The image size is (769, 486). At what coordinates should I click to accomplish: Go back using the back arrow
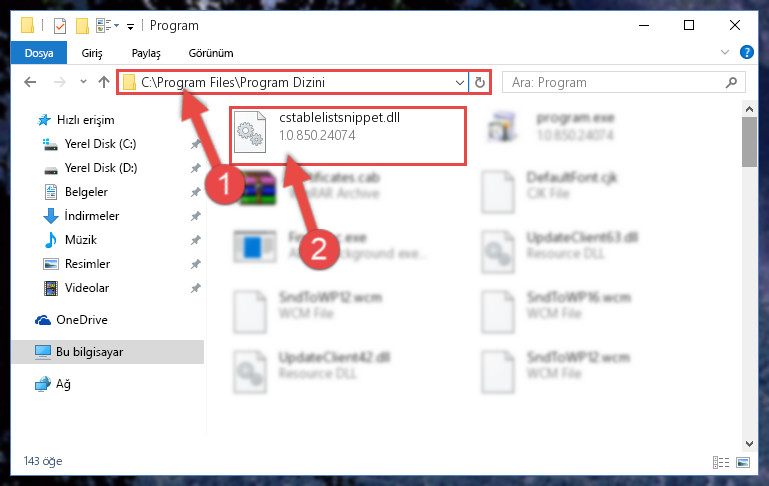point(30,82)
